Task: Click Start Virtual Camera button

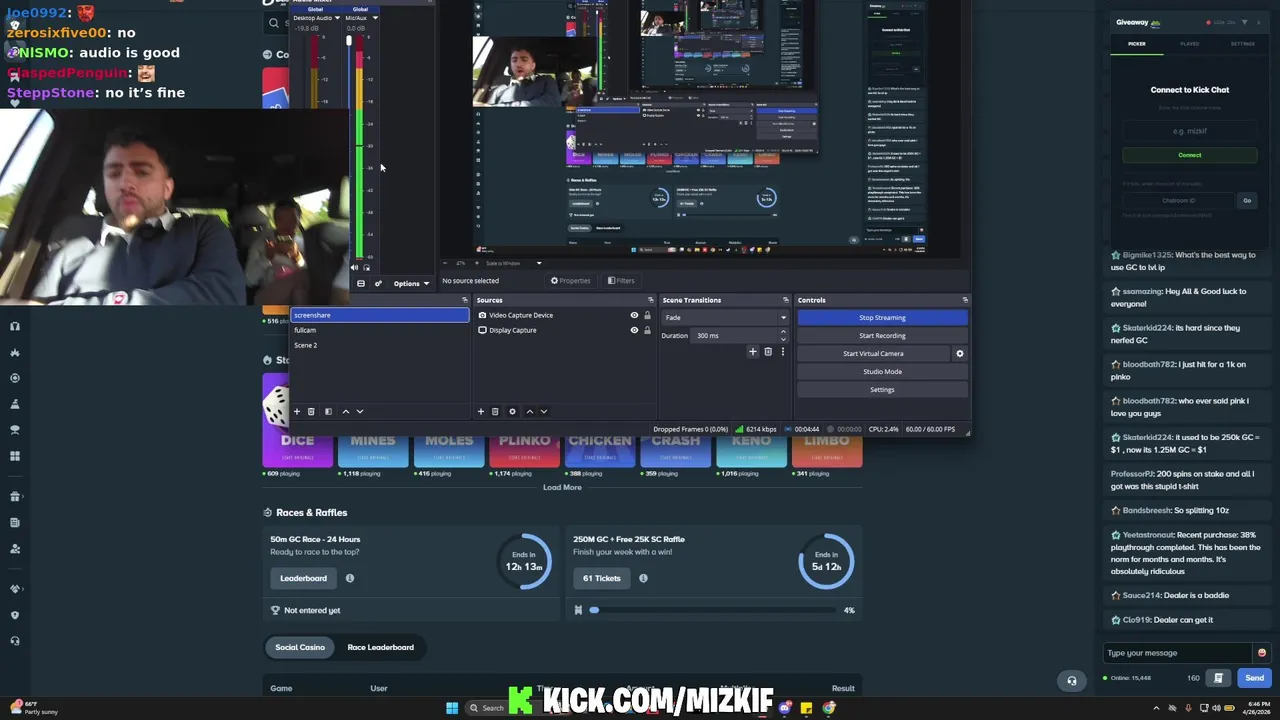Action: (873, 354)
